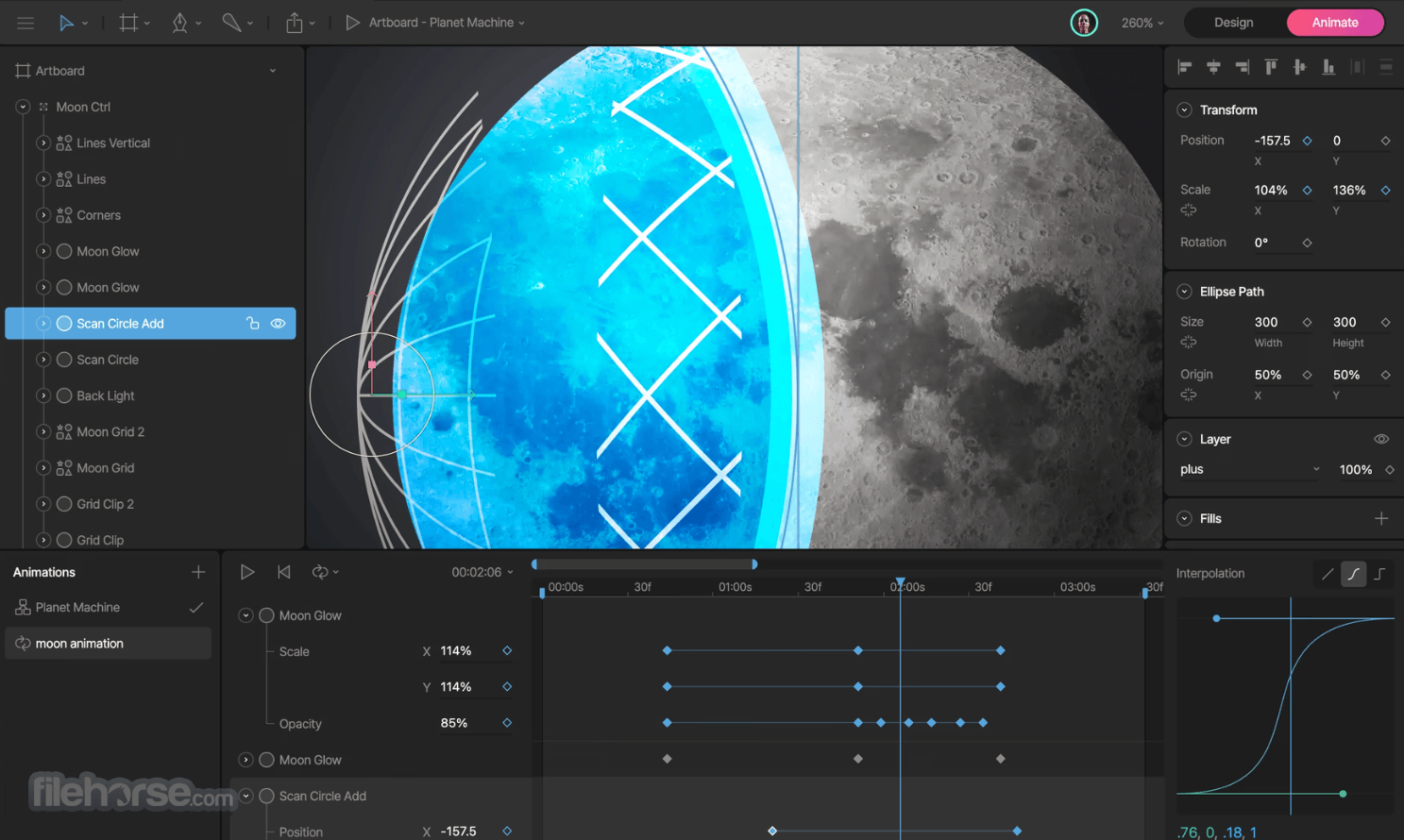Select the Back Light layer
The image size is (1404, 840).
105,396
